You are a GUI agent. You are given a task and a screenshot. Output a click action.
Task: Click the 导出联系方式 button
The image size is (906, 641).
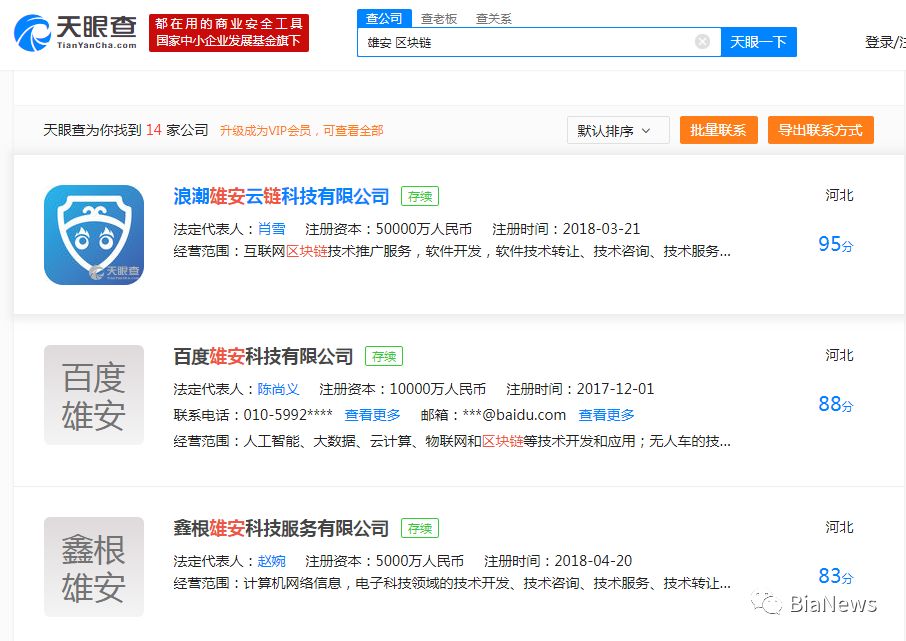point(820,130)
